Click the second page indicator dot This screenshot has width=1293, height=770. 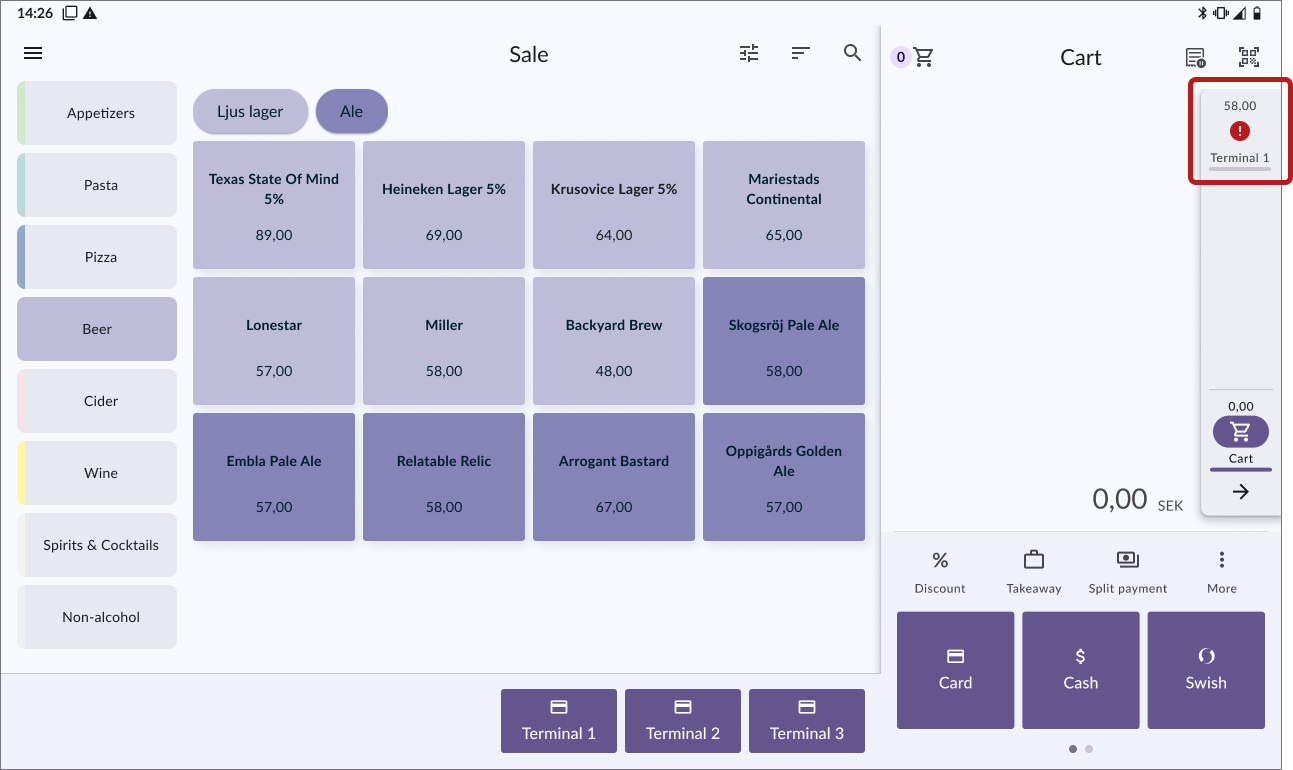coord(1089,748)
